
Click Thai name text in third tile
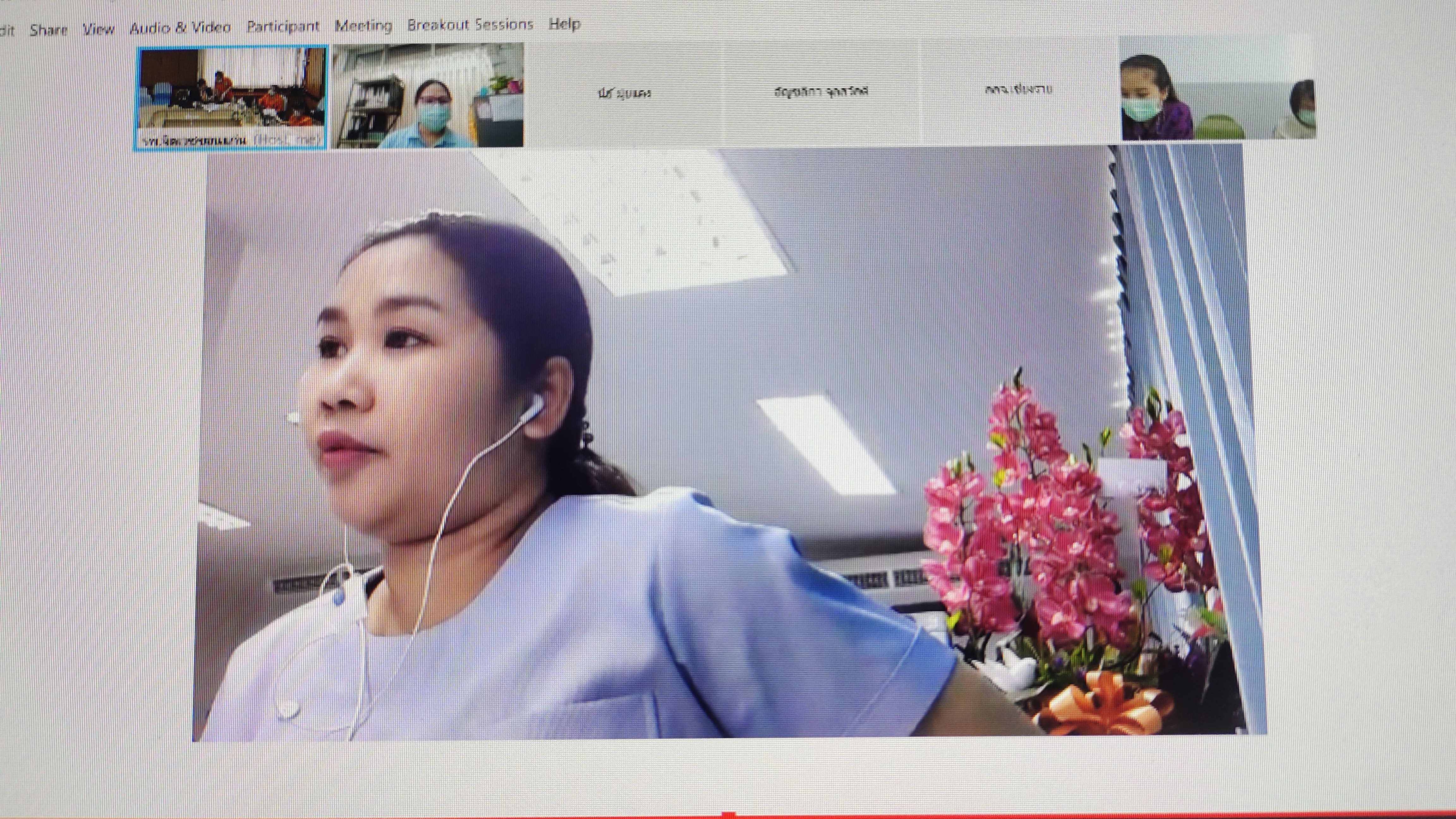pos(624,93)
